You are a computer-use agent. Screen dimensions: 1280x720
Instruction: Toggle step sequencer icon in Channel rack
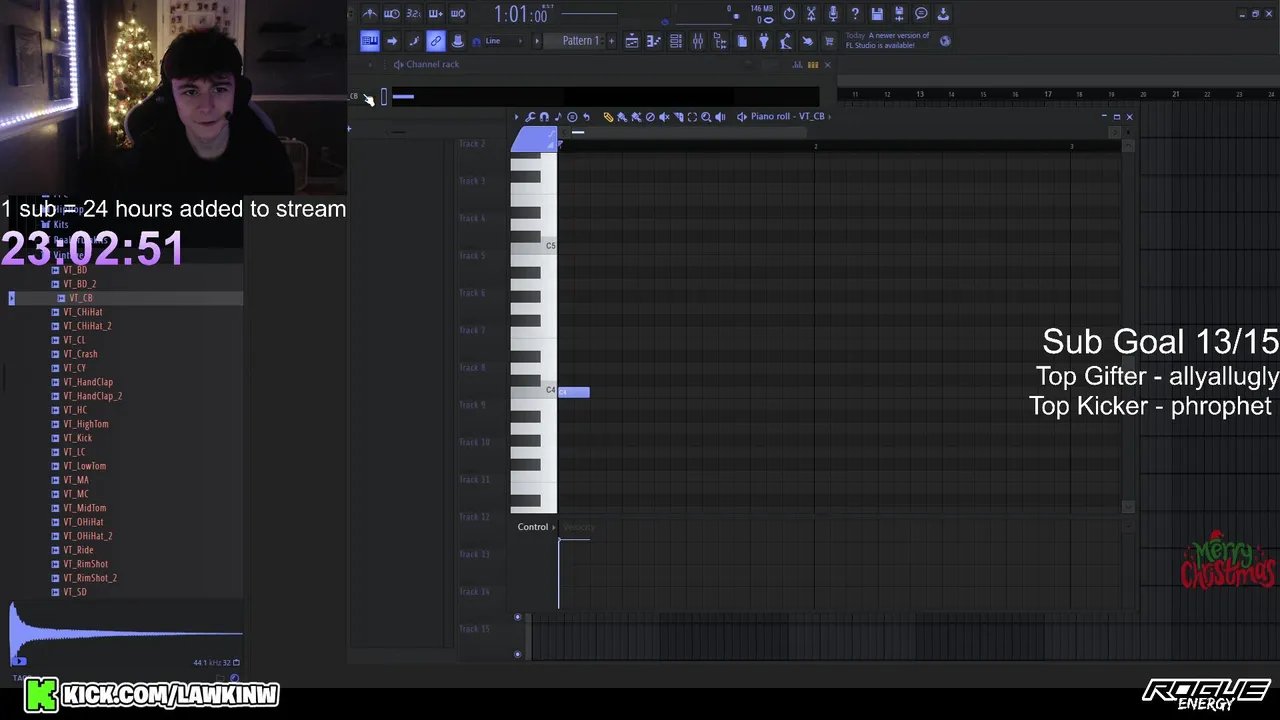(813, 65)
